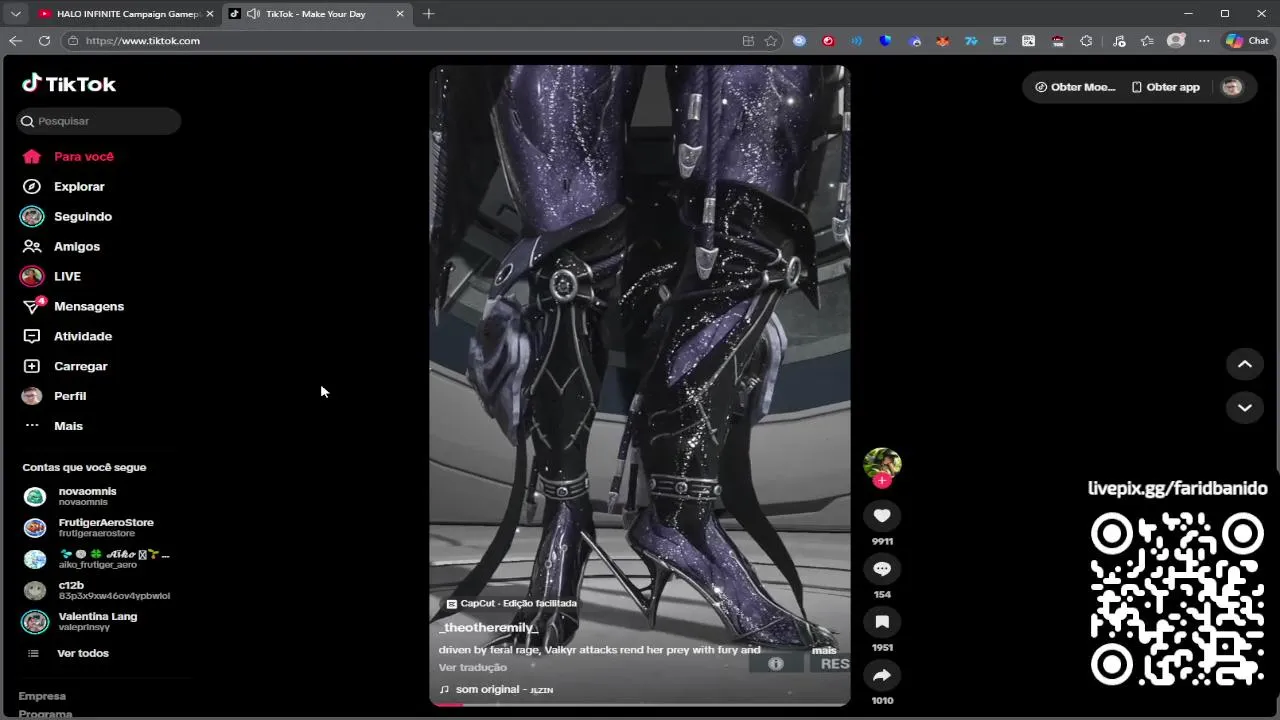Open the Atividade notifications
Viewport: 1280px width, 720px height.
click(67, 336)
